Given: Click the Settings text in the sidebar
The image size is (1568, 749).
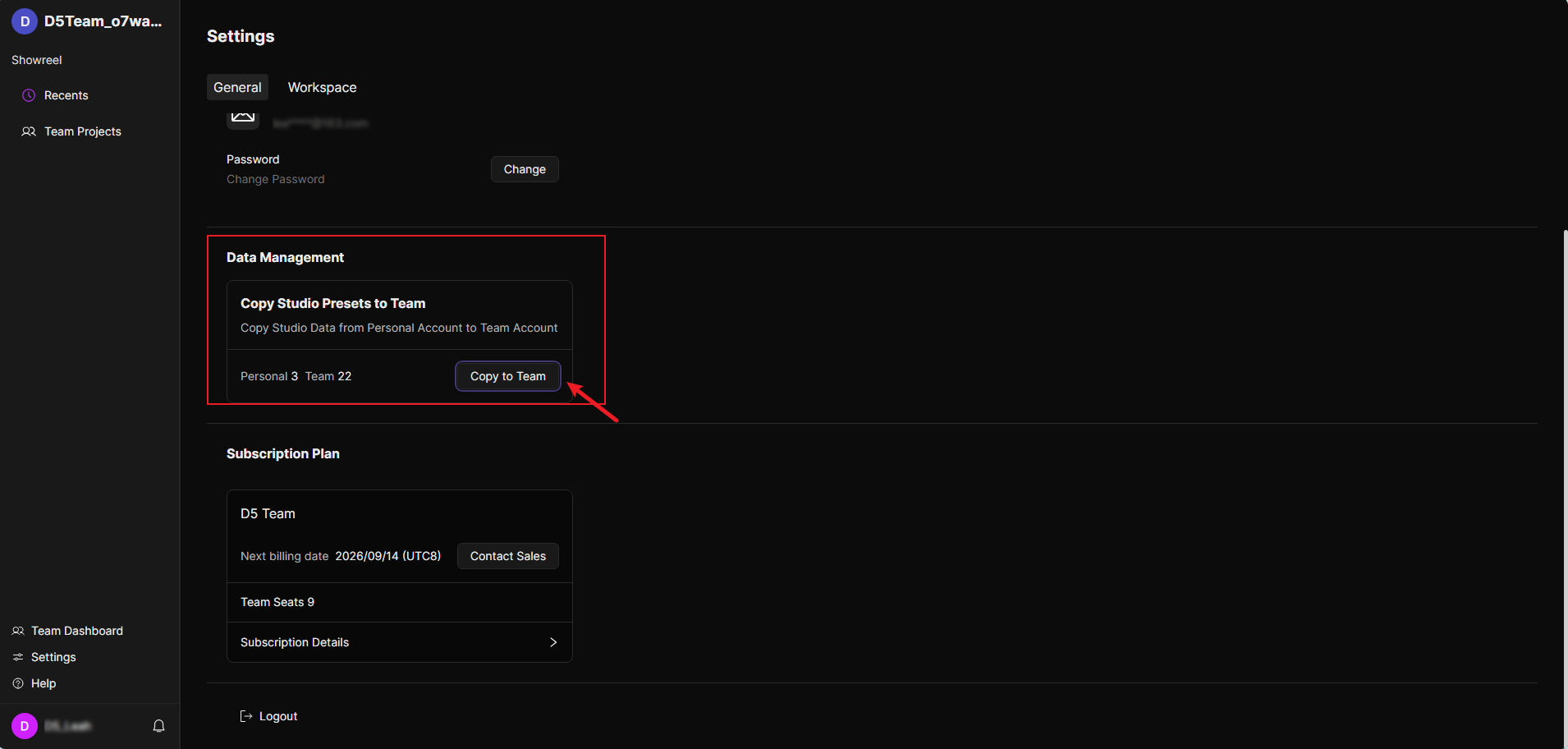Looking at the screenshot, I should pos(53,657).
